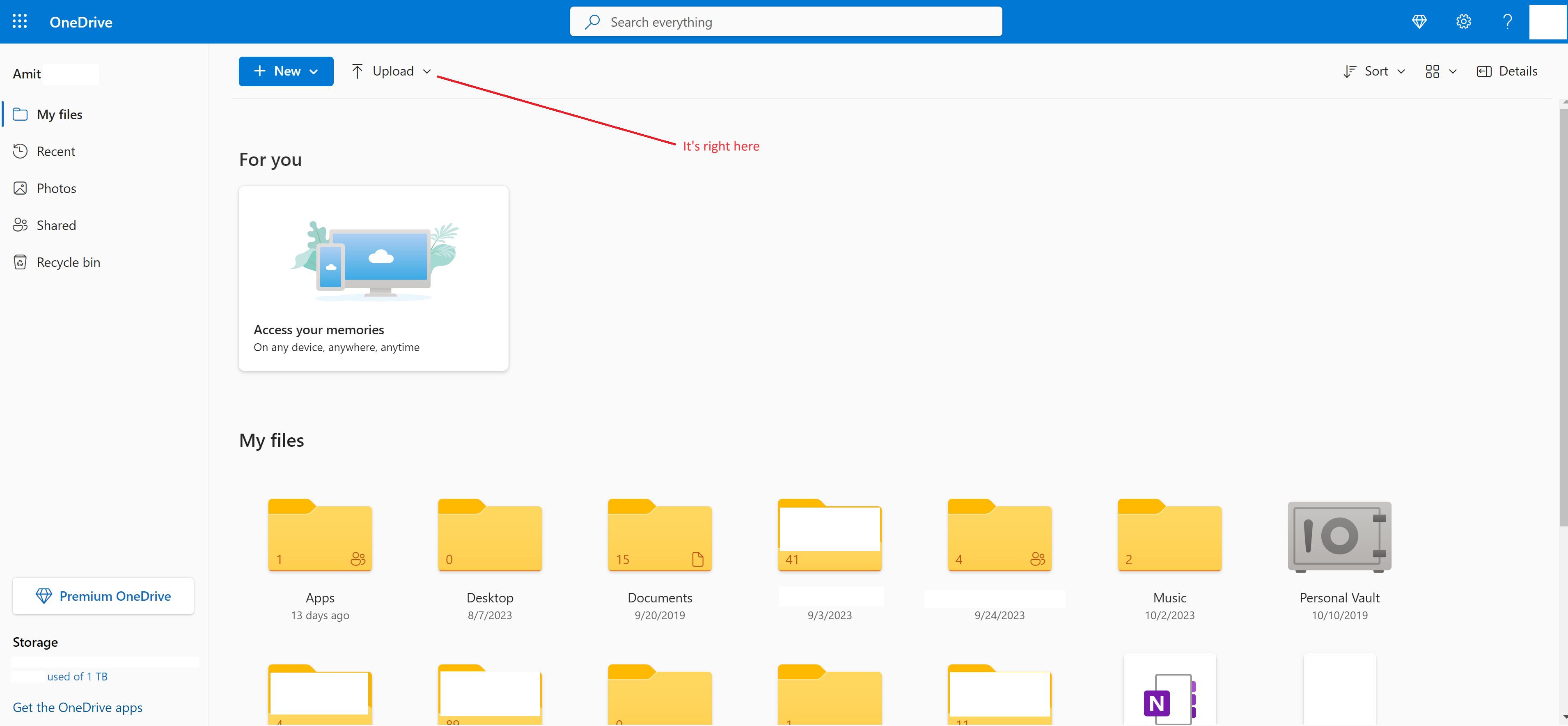Click the Personal Vault date 10/10/2019
This screenshot has height=726, width=1568.
1339,615
